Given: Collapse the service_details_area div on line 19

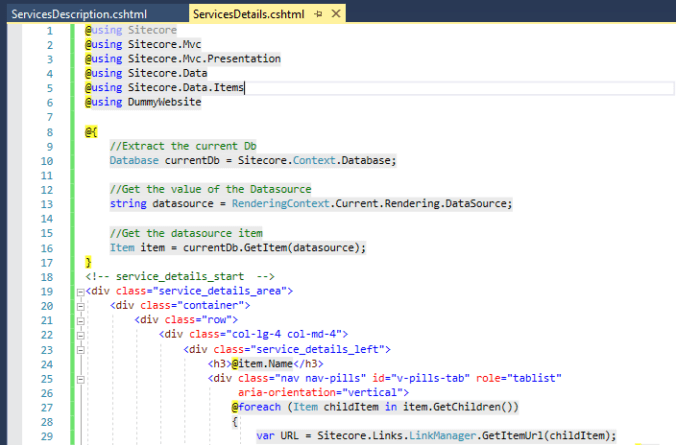Looking at the screenshot, I should pos(78,291).
